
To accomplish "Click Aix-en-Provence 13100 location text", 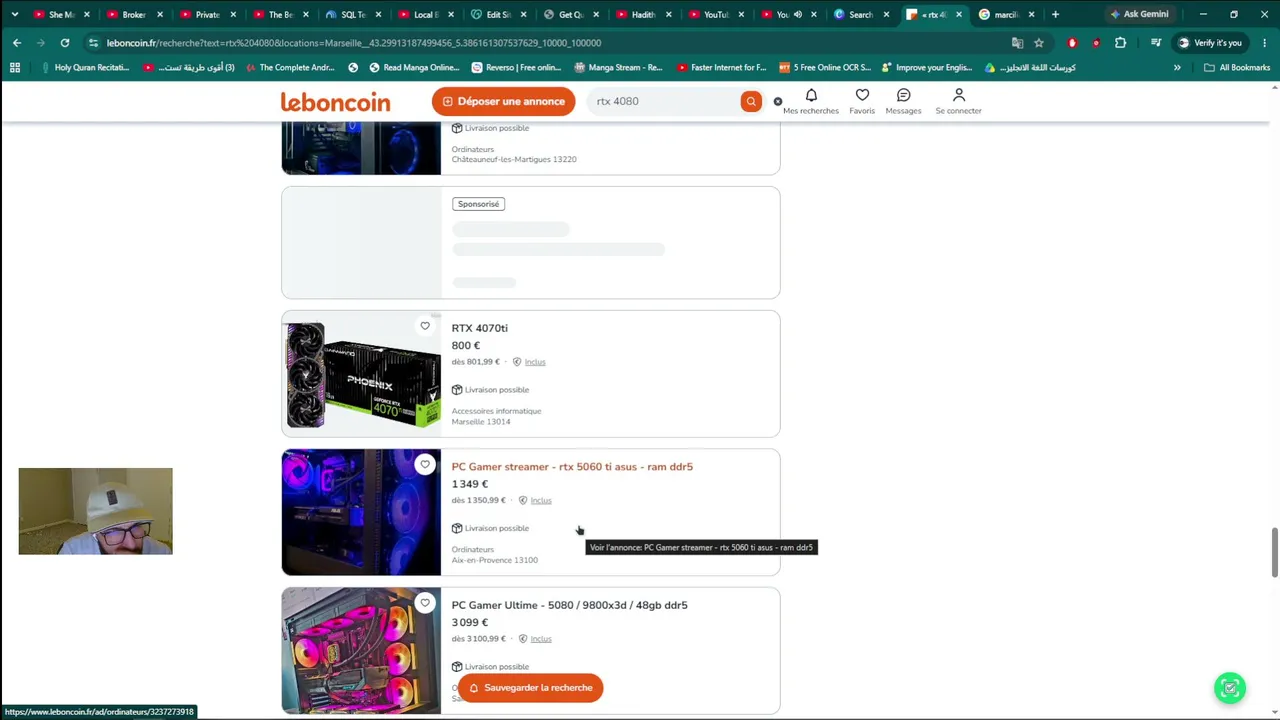I will (x=494, y=560).
